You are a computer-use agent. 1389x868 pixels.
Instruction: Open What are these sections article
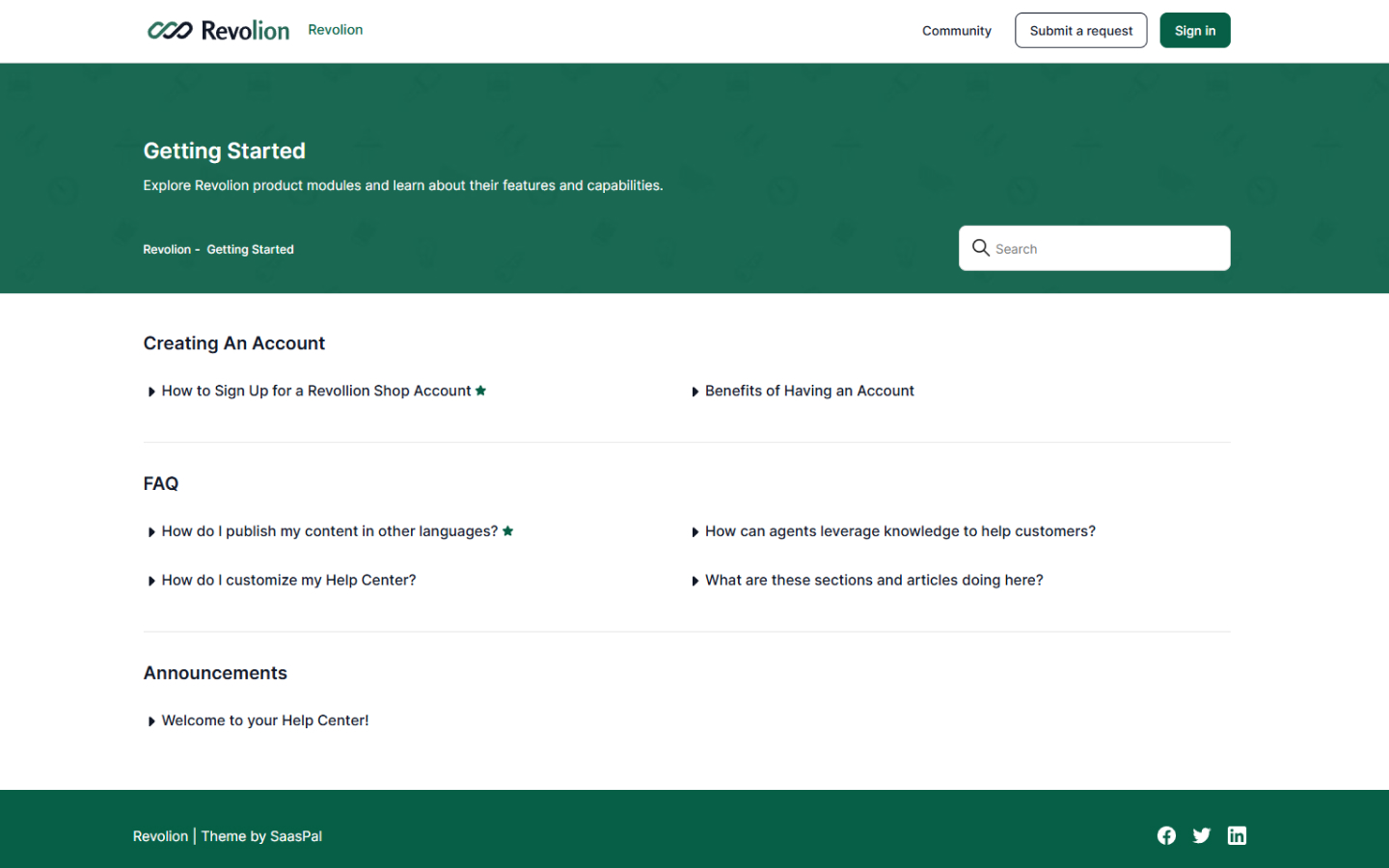click(x=873, y=581)
